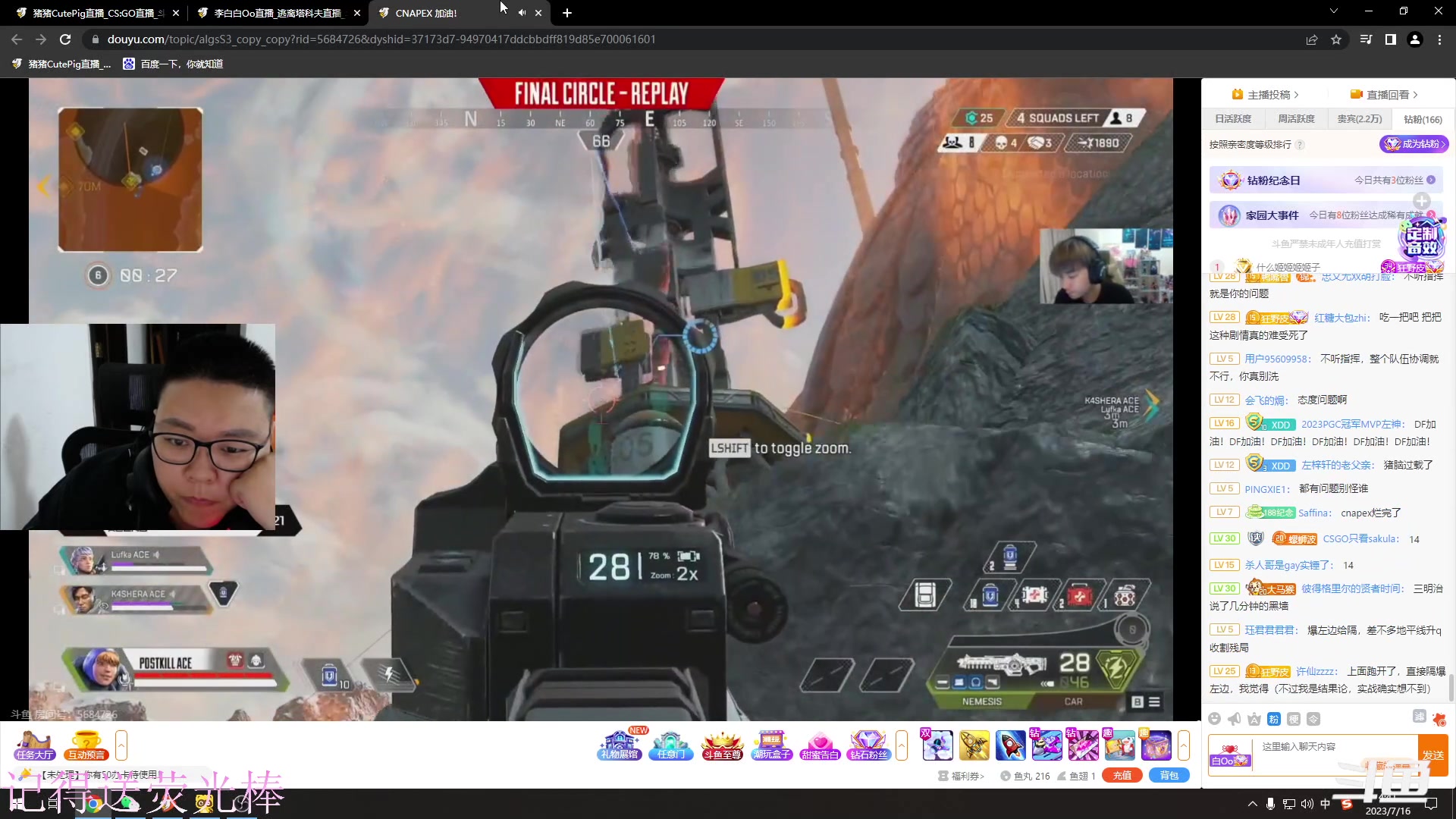Open 任意门 portal icon
1456x819 pixels.
[x=671, y=745]
